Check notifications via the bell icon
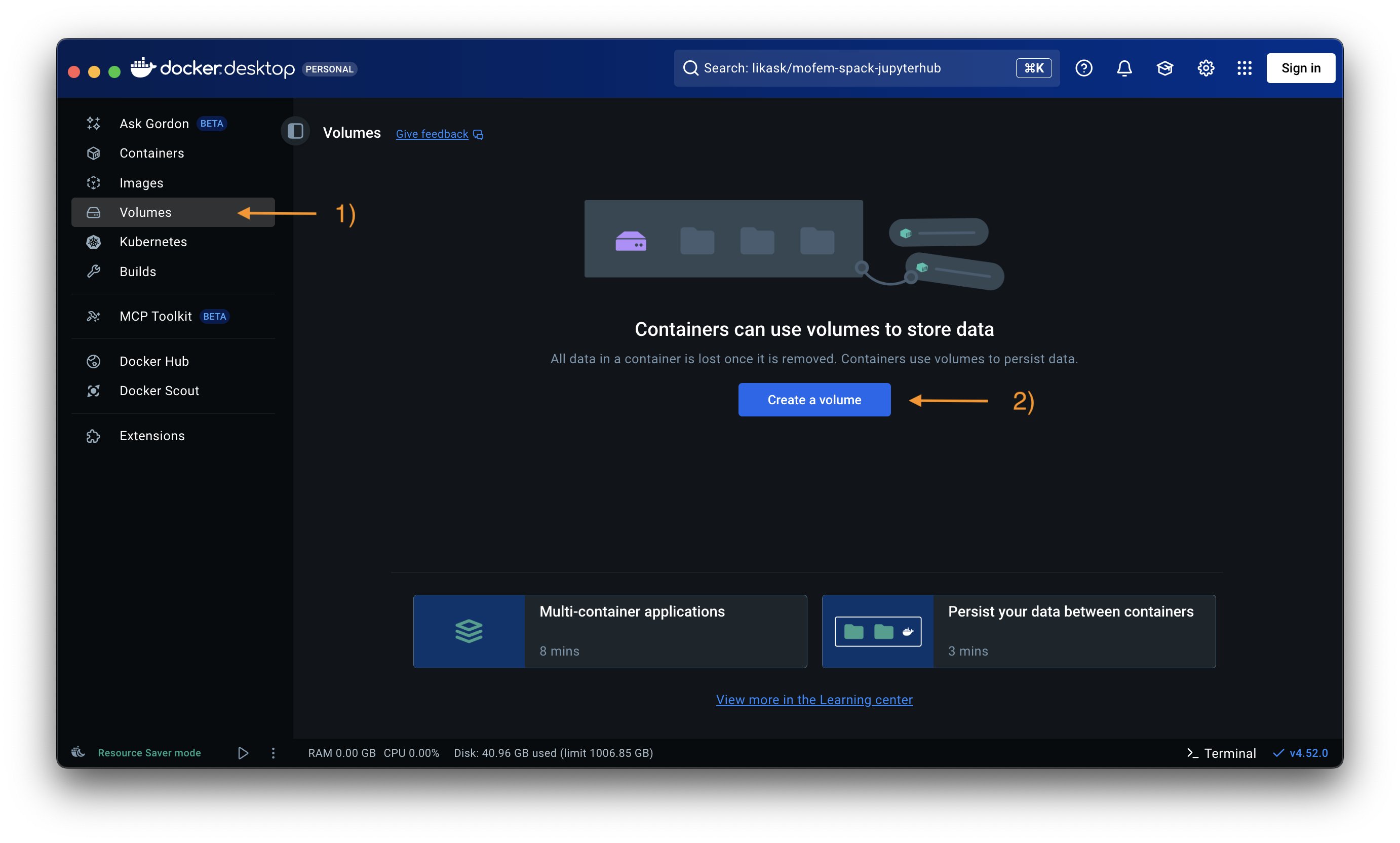Screen dimensions: 1400x843 click(1124, 67)
